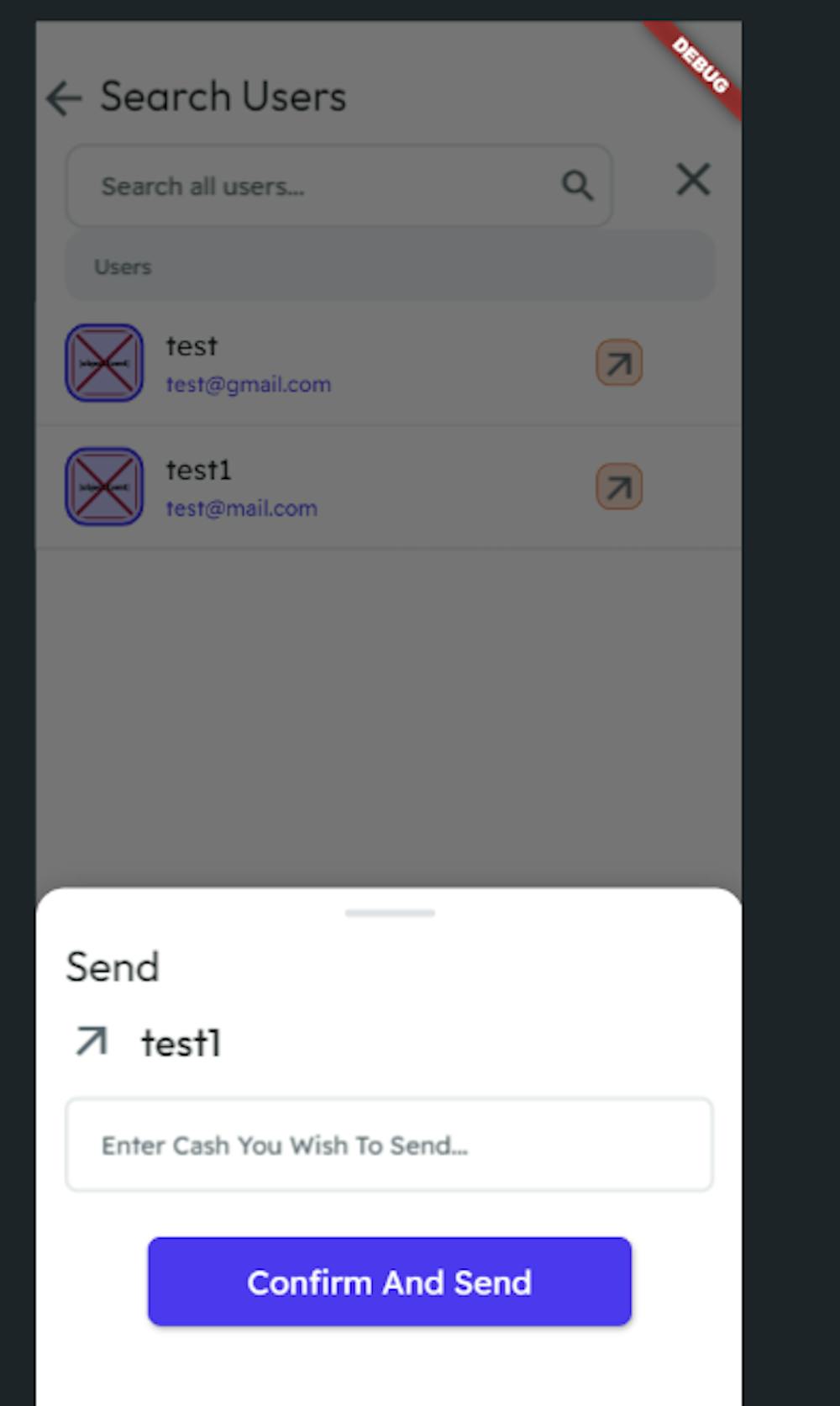The height and width of the screenshot is (1406, 840).
Task: Go back using the arrow icon
Action: 64,98
